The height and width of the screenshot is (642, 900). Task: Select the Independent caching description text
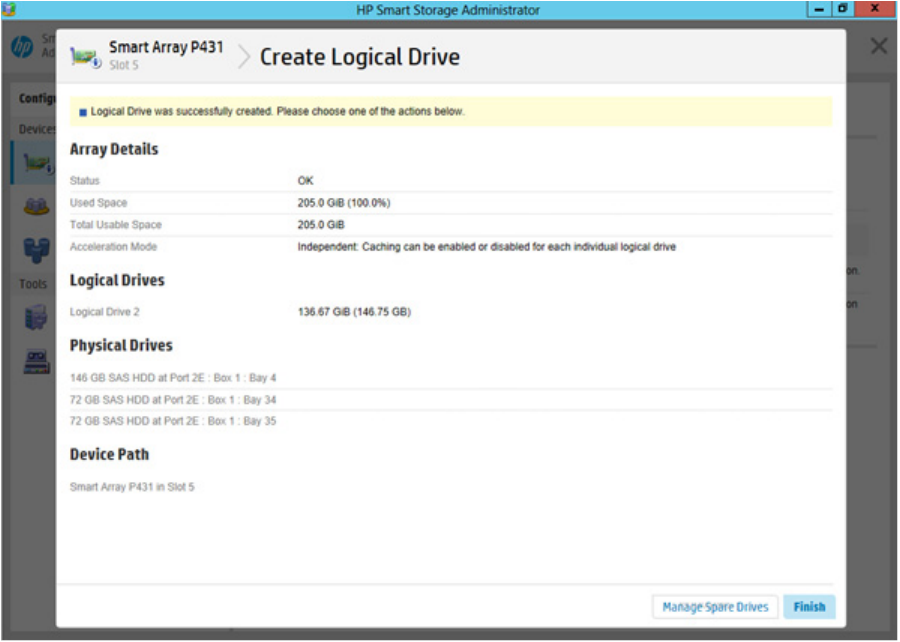[487, 247]
